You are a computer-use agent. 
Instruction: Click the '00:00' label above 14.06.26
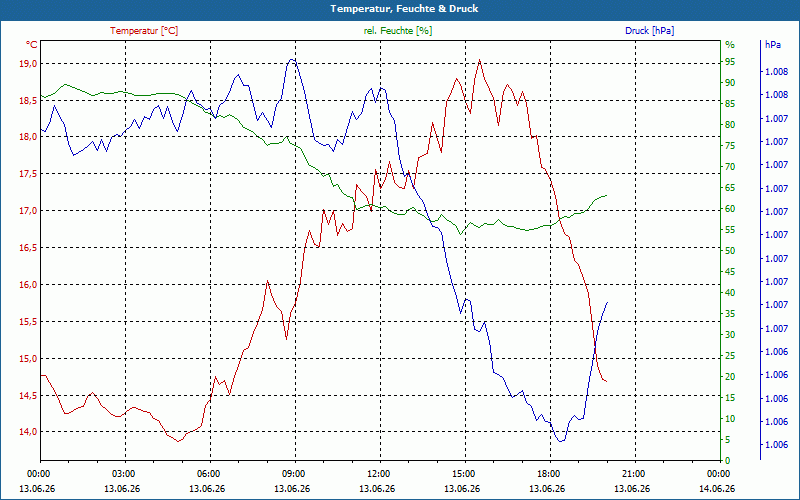717,473
